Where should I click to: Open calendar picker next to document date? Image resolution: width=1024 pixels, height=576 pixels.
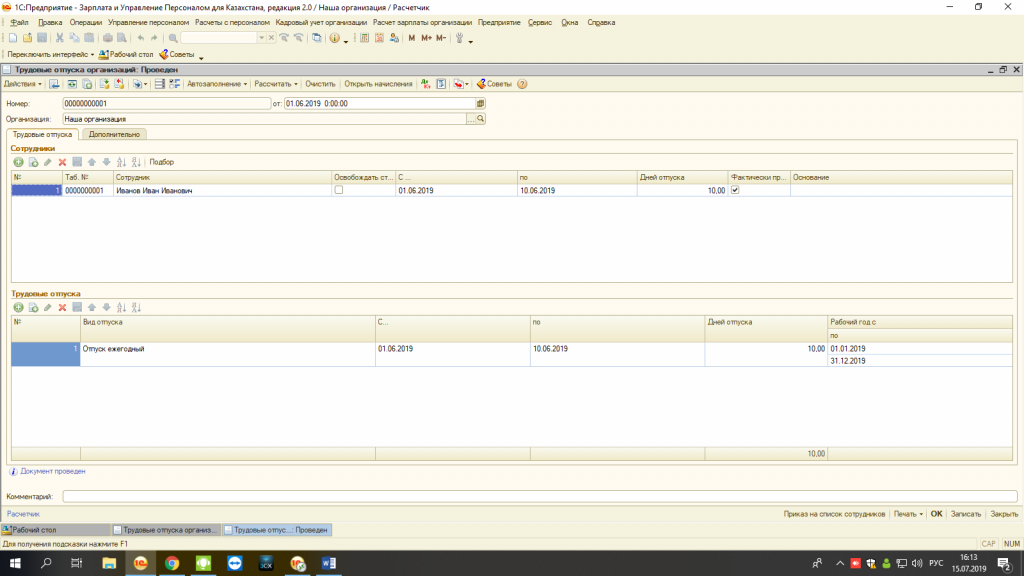click(x=480, y=103)
